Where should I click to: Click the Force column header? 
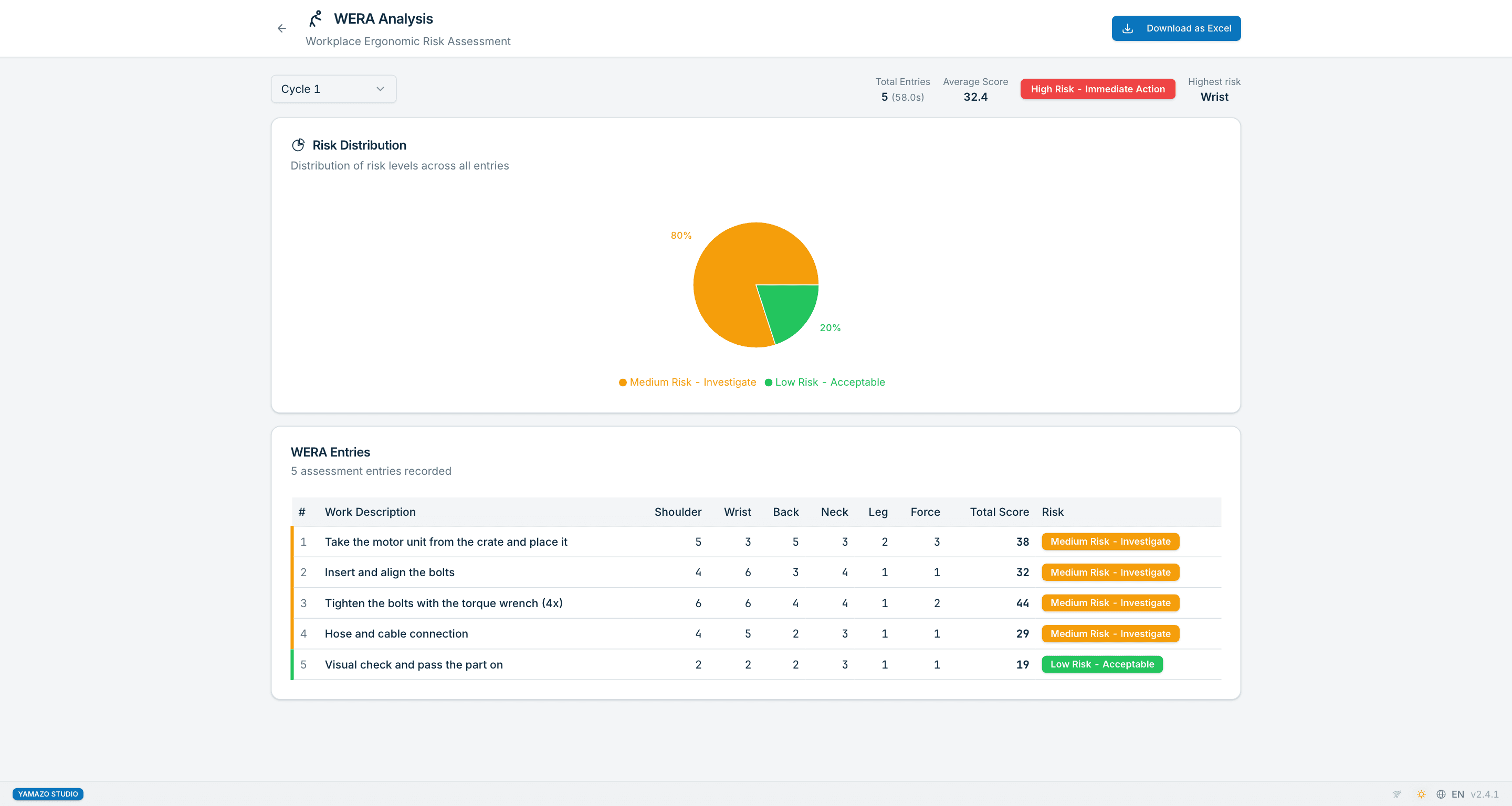pyautogui.click(x=925, y=512)
